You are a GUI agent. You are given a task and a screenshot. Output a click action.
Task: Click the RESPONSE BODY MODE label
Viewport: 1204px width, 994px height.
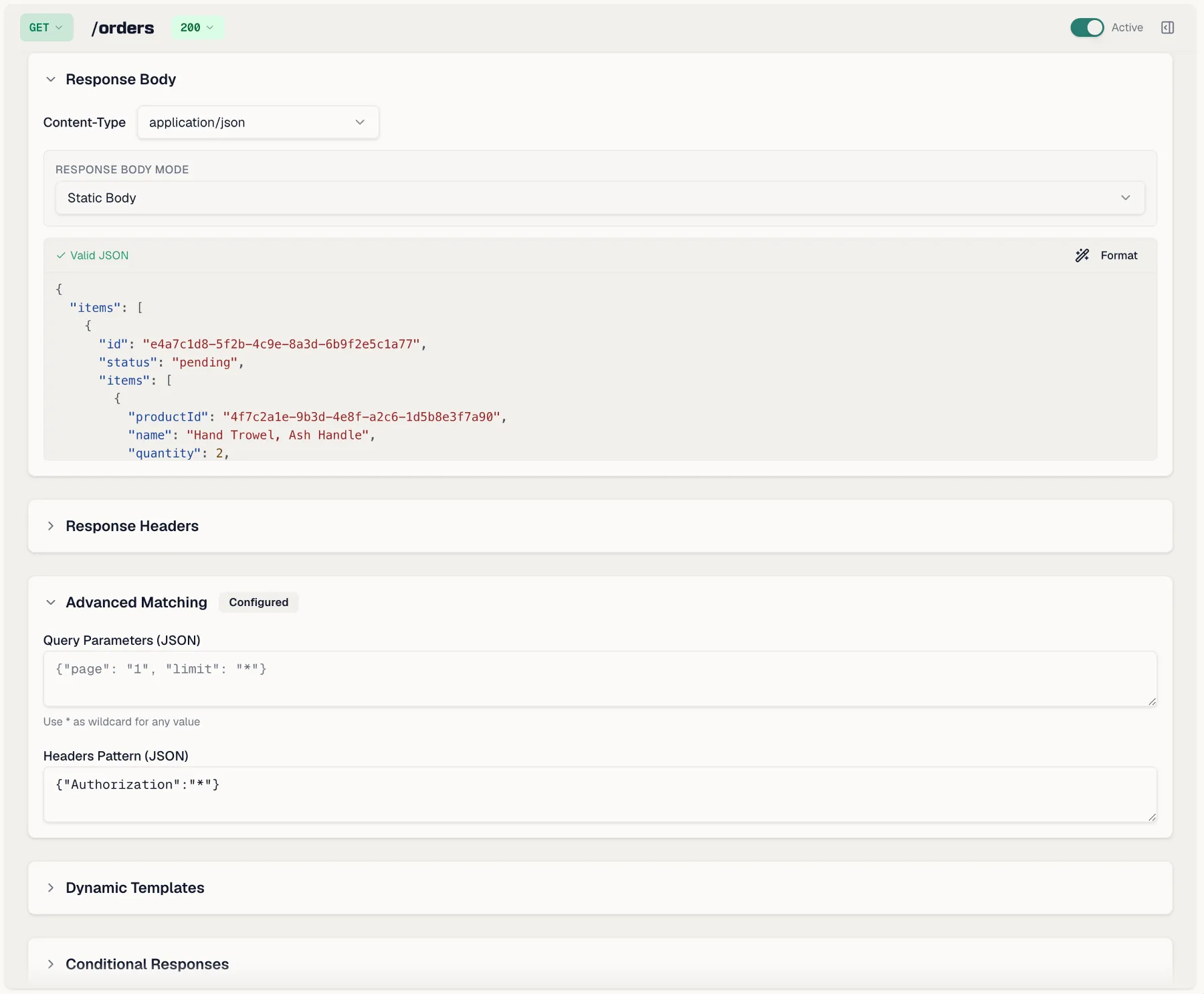point(122,170)
